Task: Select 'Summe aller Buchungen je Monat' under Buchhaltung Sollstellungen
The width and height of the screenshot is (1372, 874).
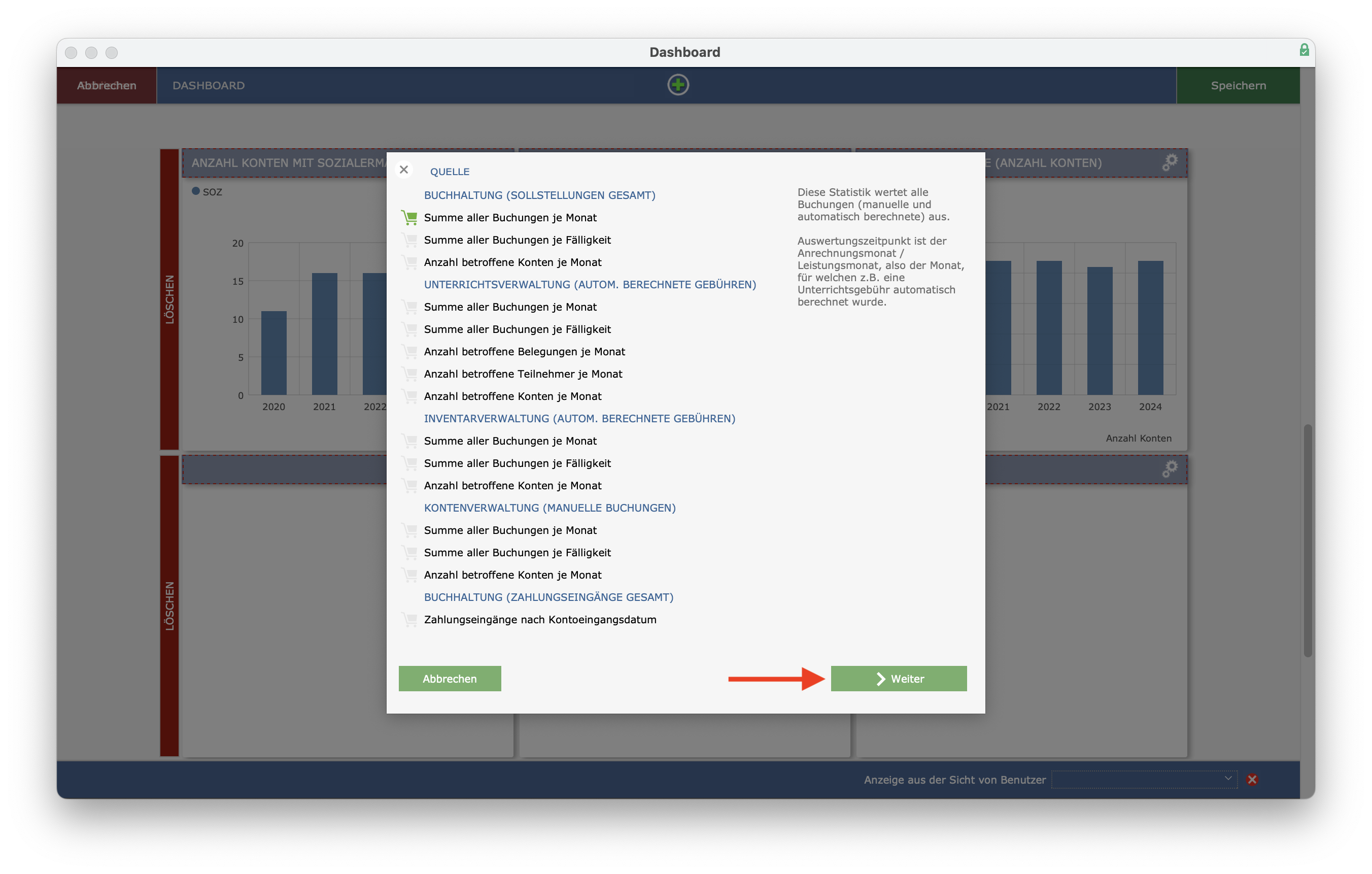Action: pyautogui.click(x=510, y=218)
